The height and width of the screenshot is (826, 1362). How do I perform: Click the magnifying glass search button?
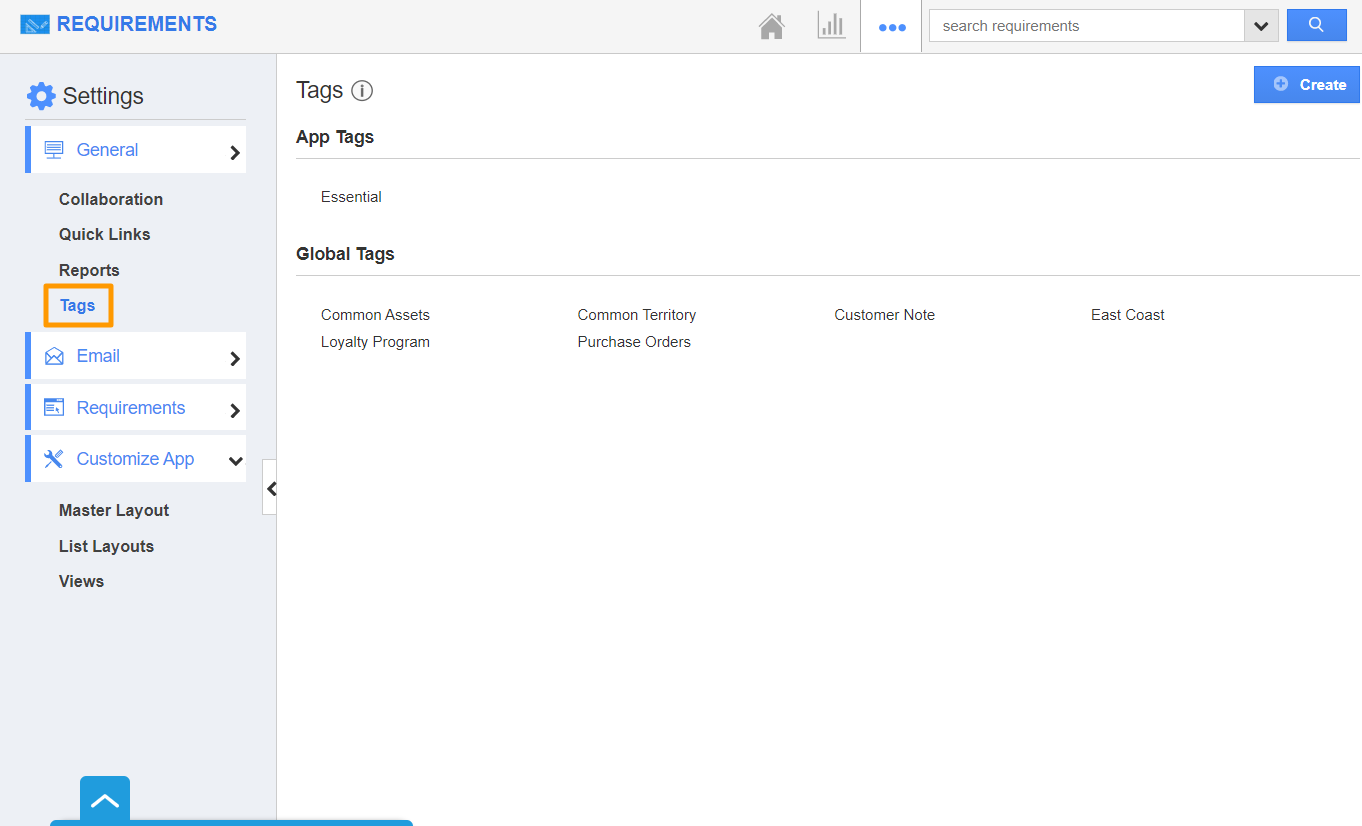click(1316, 26)
